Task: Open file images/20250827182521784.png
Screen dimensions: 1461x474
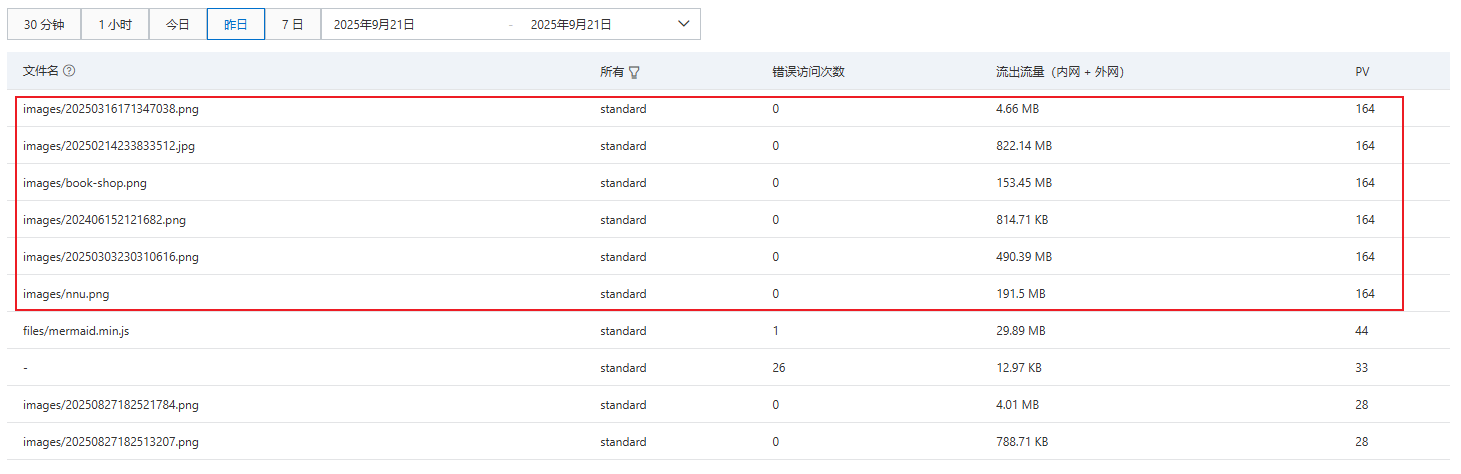Action: click(x=111, y=405)
